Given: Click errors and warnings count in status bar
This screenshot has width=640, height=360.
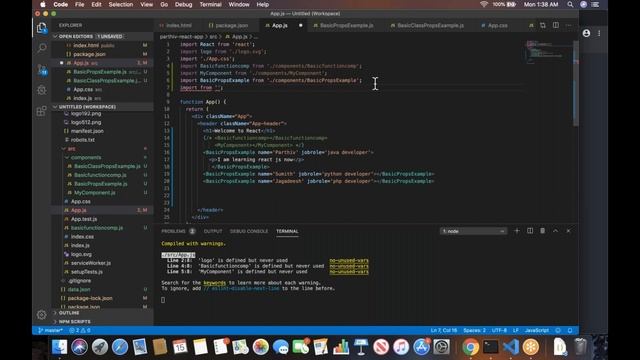Looking at the screenshot, I should 80,330.
